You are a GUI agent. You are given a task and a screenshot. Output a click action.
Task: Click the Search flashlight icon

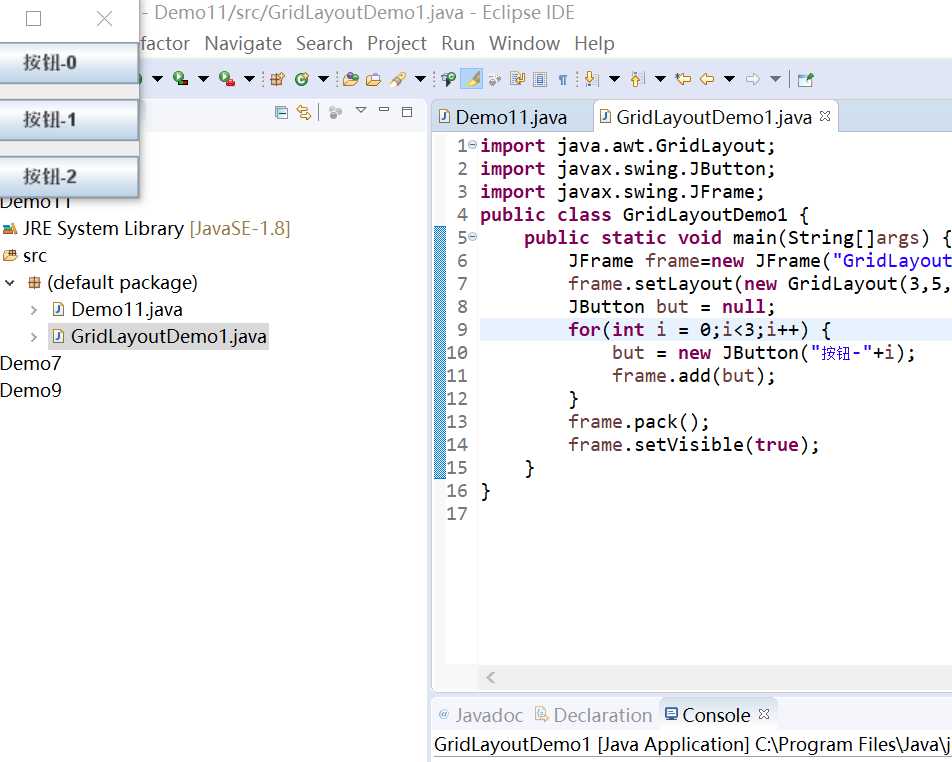point(398,79)
